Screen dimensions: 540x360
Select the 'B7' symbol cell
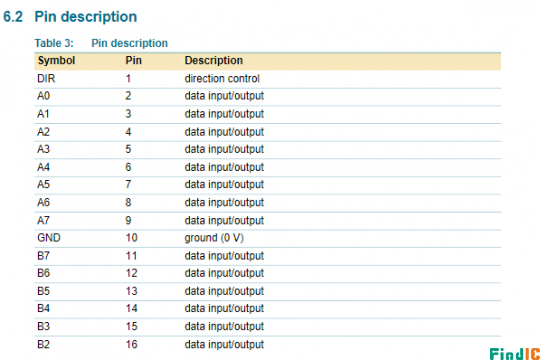(x=43, y=256)
